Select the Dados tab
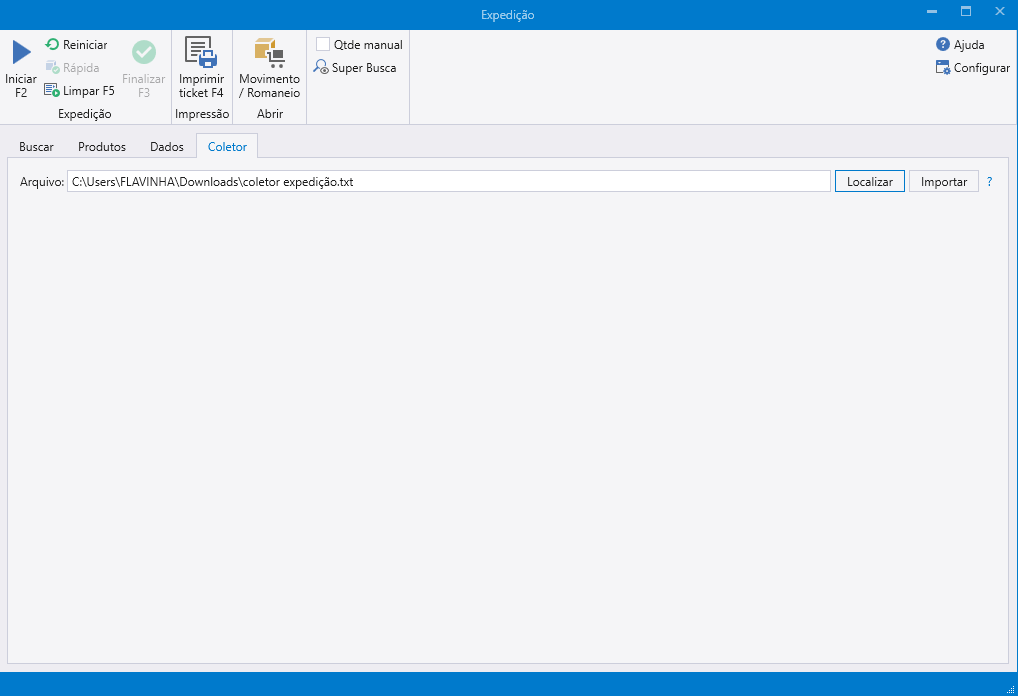The width and height of the screenshot is (1018, 696). click(167, 147)
